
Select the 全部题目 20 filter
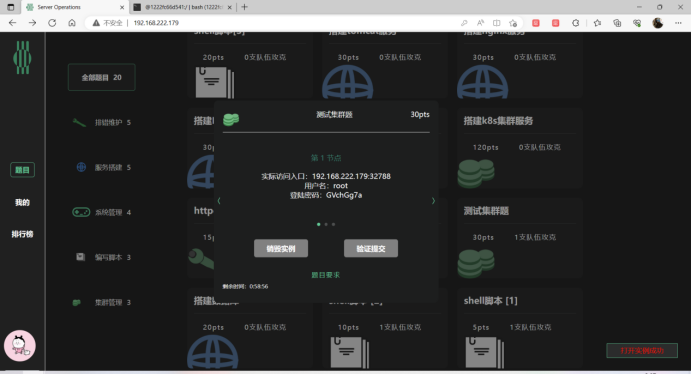(102, 77)
